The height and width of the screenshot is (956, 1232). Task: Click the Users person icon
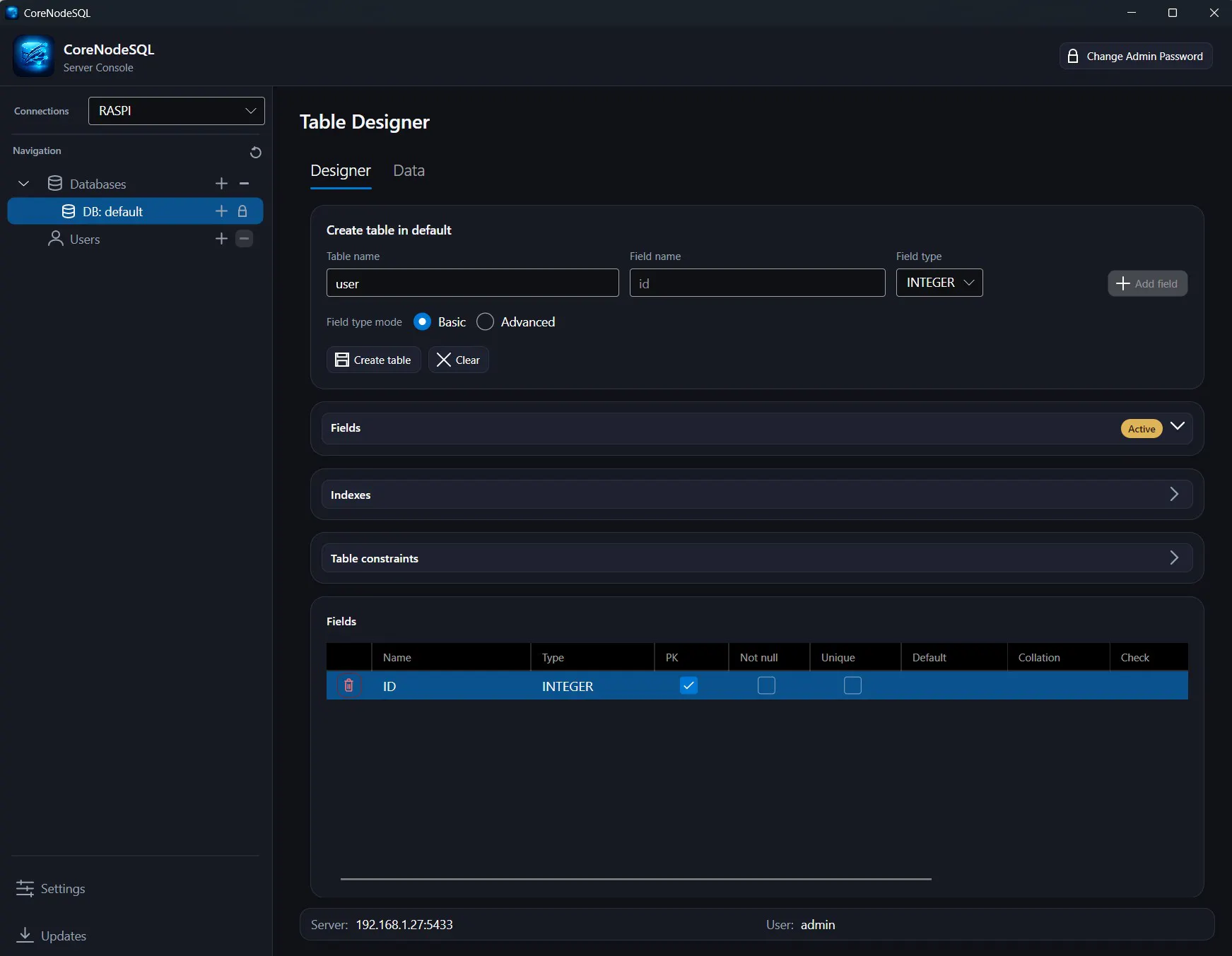(55, 239)
